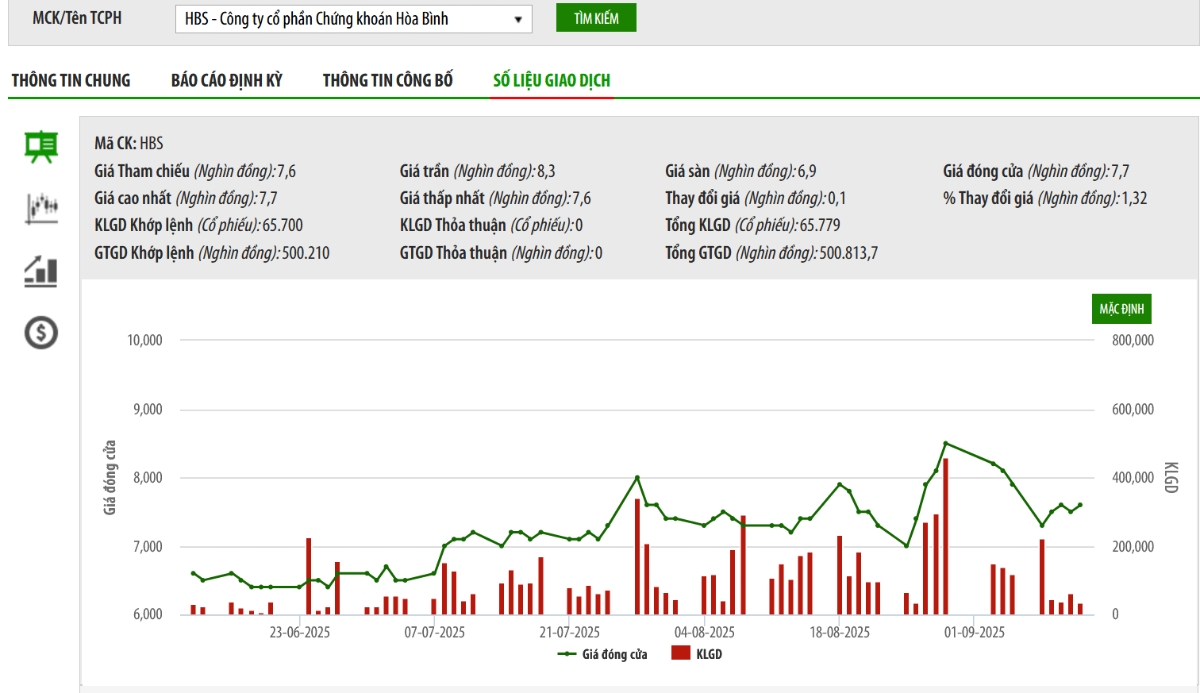Open the dollar coin sidebar icon
1200x693 pixels.
41,332
